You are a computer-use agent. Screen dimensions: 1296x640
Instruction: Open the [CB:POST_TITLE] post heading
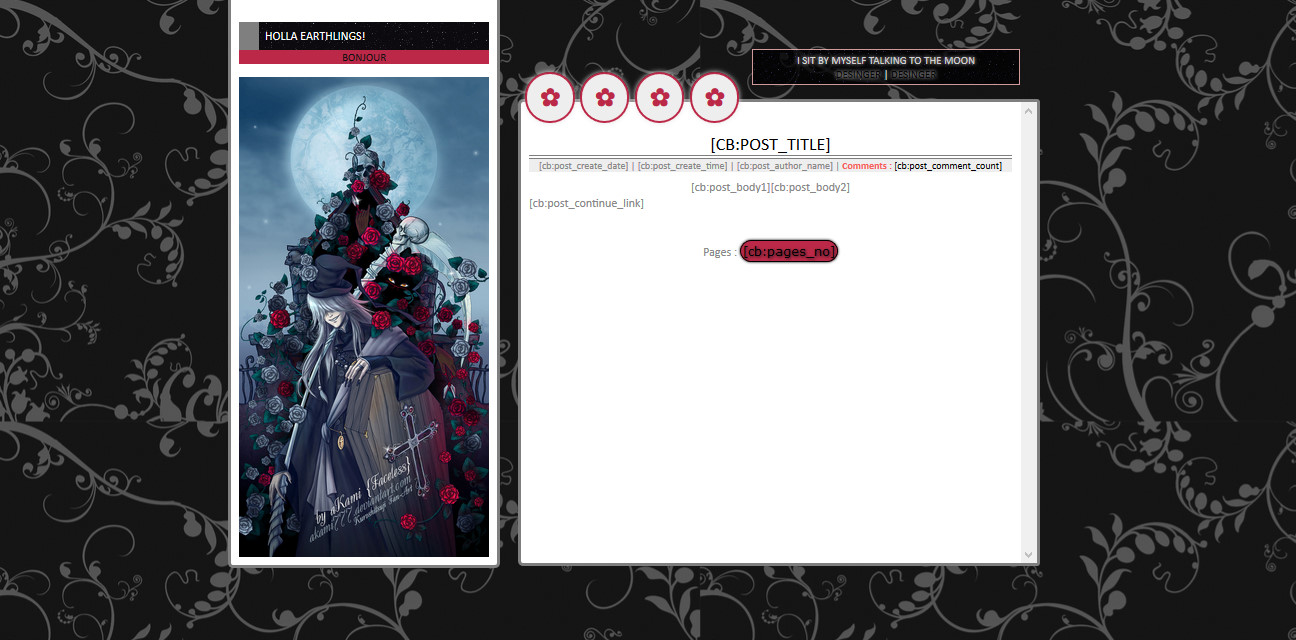tap(770, 145)
